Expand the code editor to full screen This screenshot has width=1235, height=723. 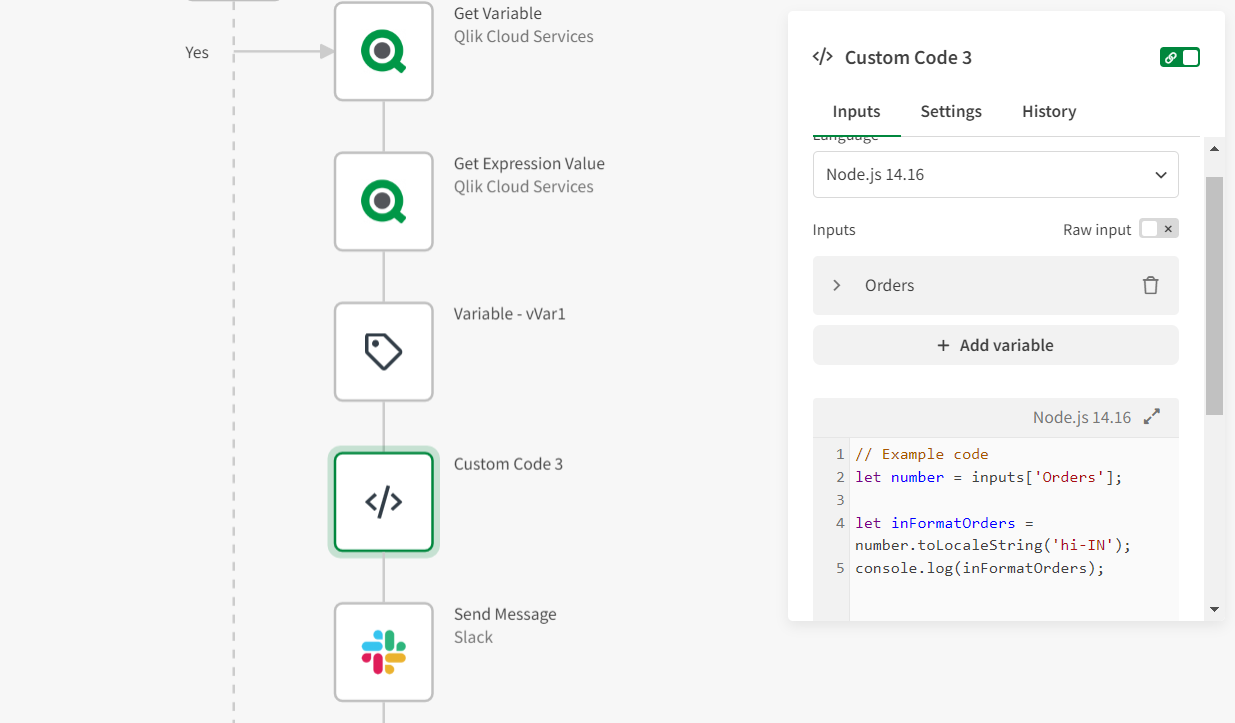(1152, 417)
